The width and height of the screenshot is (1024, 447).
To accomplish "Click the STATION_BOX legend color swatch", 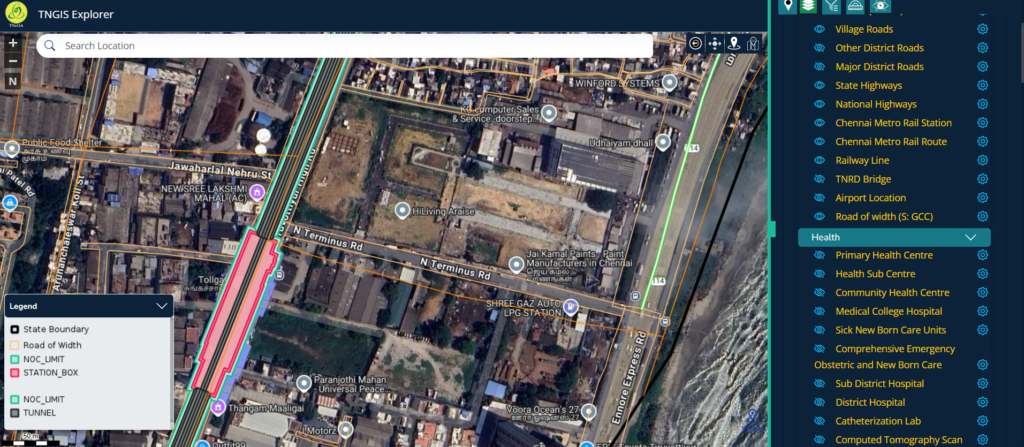I will [x=15, y=372].
